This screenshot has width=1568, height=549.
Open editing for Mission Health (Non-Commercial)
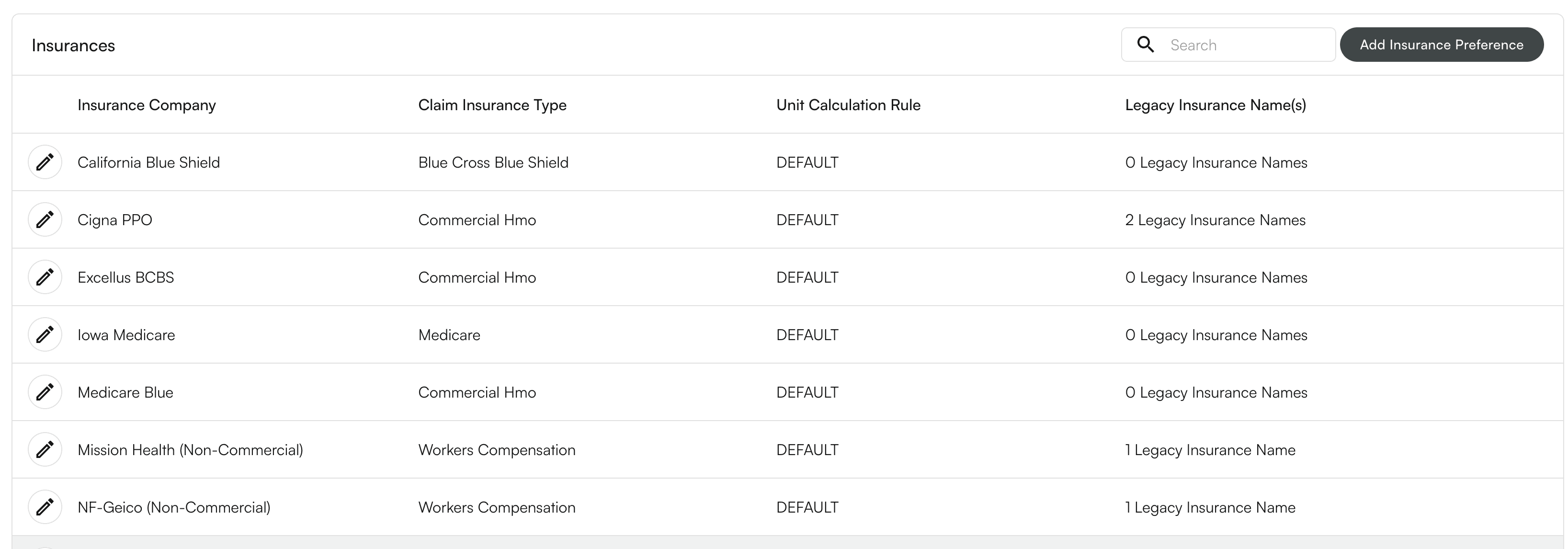click(45, 449)
